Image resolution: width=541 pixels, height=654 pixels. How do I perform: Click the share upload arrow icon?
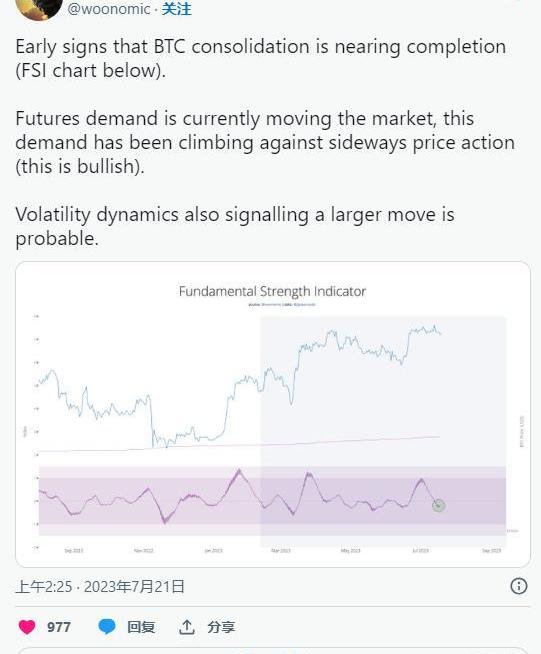[186, 627]
